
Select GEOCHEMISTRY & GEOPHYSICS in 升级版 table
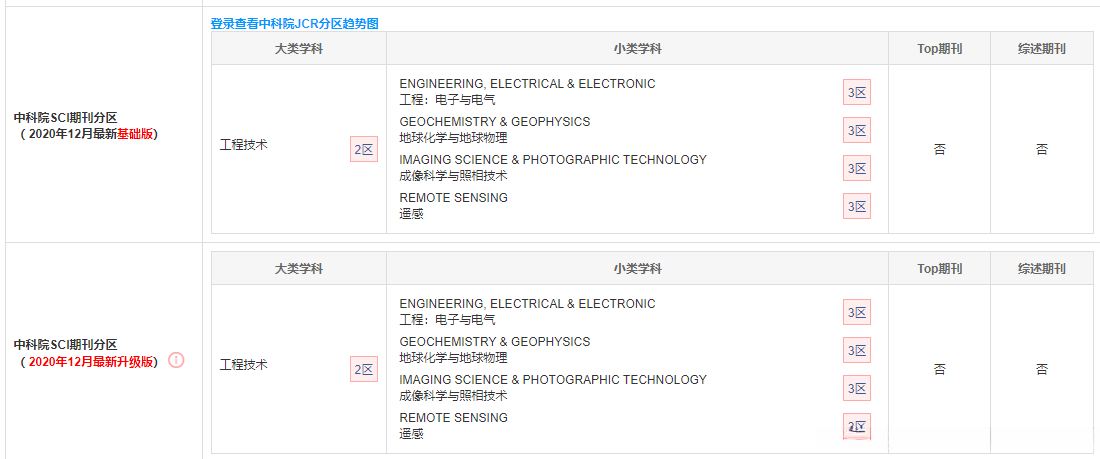(494, 342)
